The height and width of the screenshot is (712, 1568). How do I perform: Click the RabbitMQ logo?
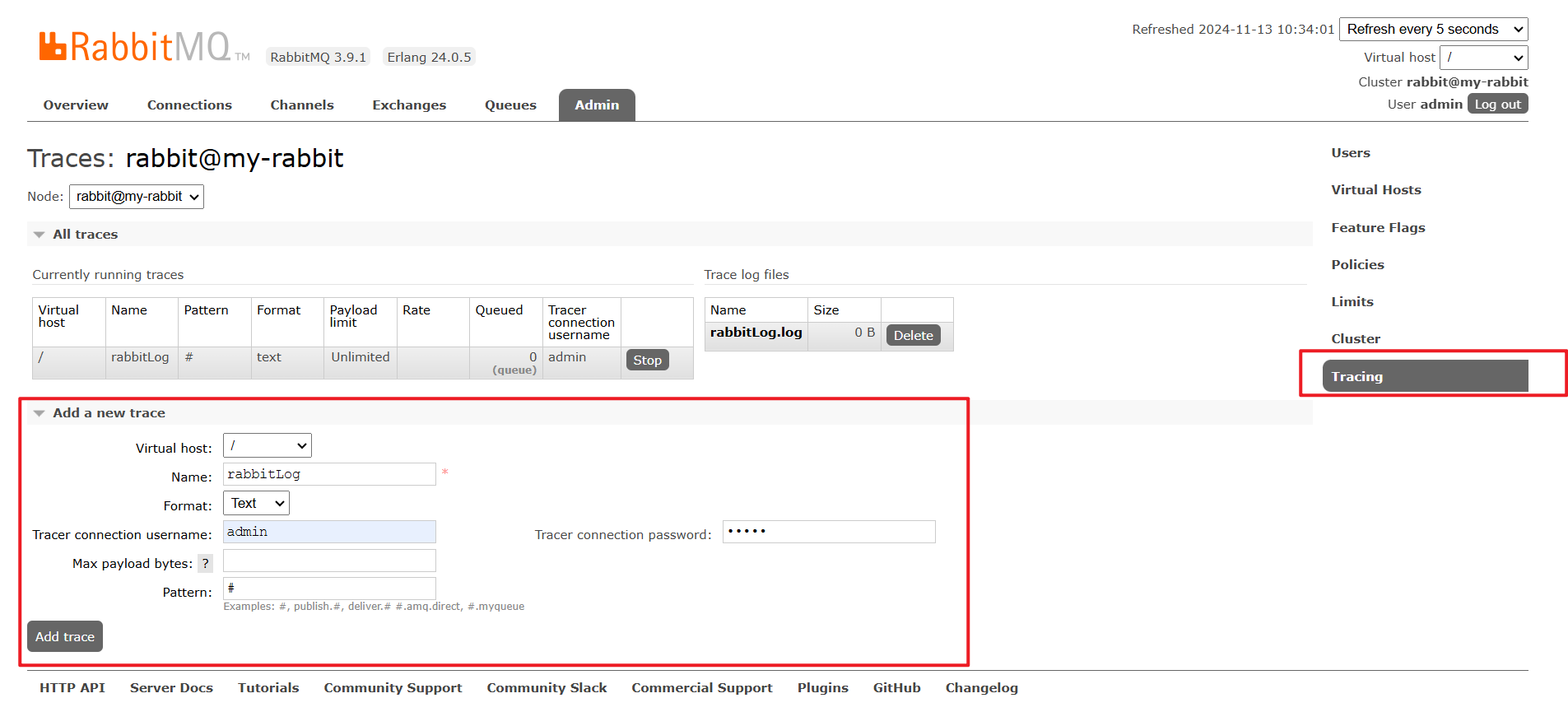pyautogui.click(x=144, y=47)
